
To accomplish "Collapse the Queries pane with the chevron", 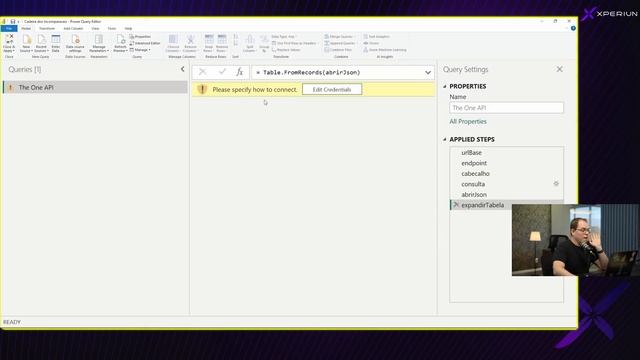I will 182,69.
